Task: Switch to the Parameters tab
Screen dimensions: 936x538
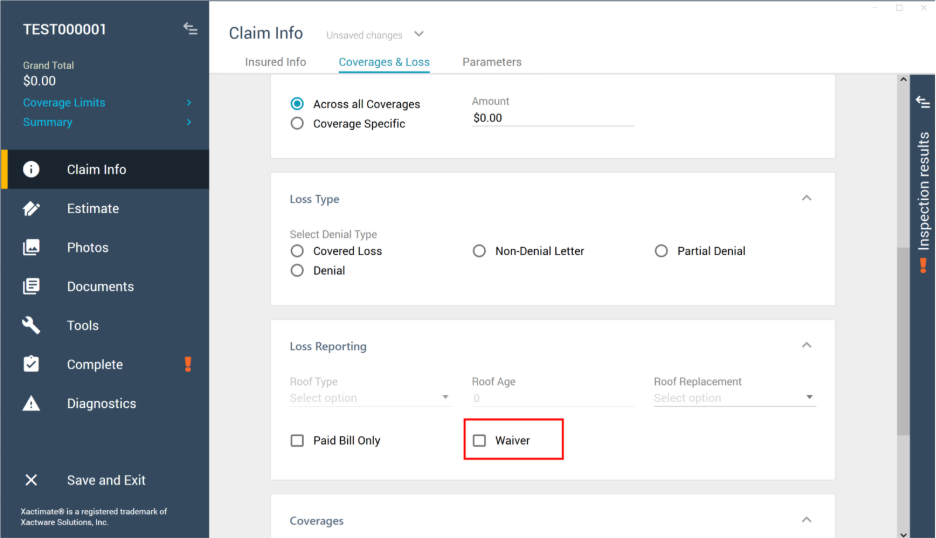Action: coord(492,62)
